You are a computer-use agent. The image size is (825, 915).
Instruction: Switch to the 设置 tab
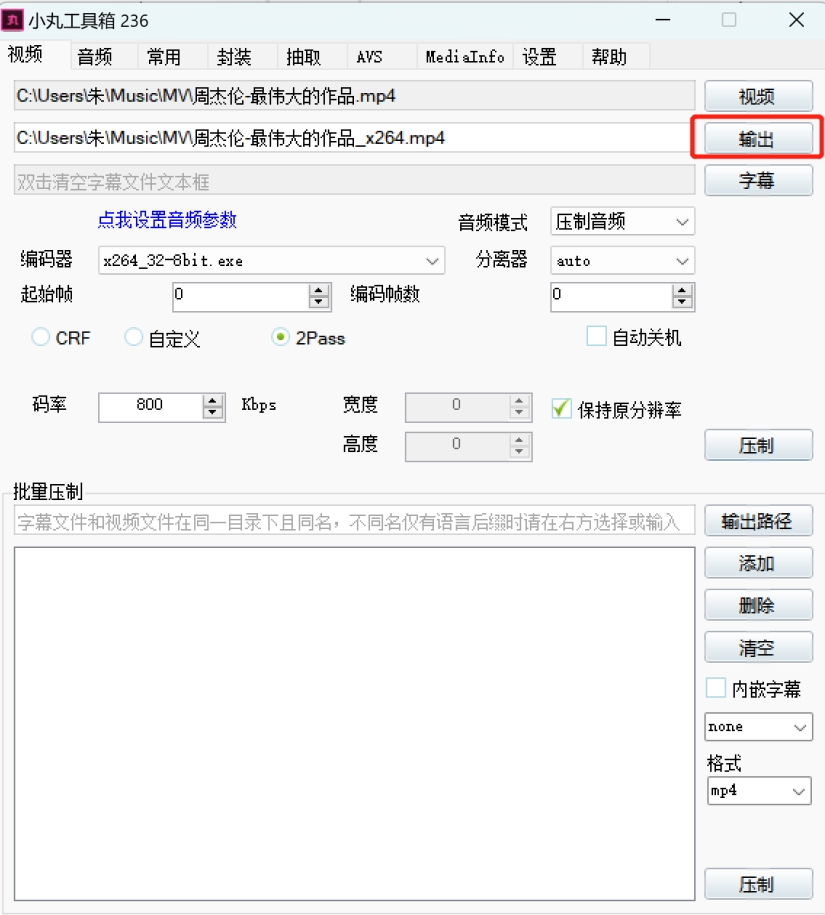coord(541,57)
